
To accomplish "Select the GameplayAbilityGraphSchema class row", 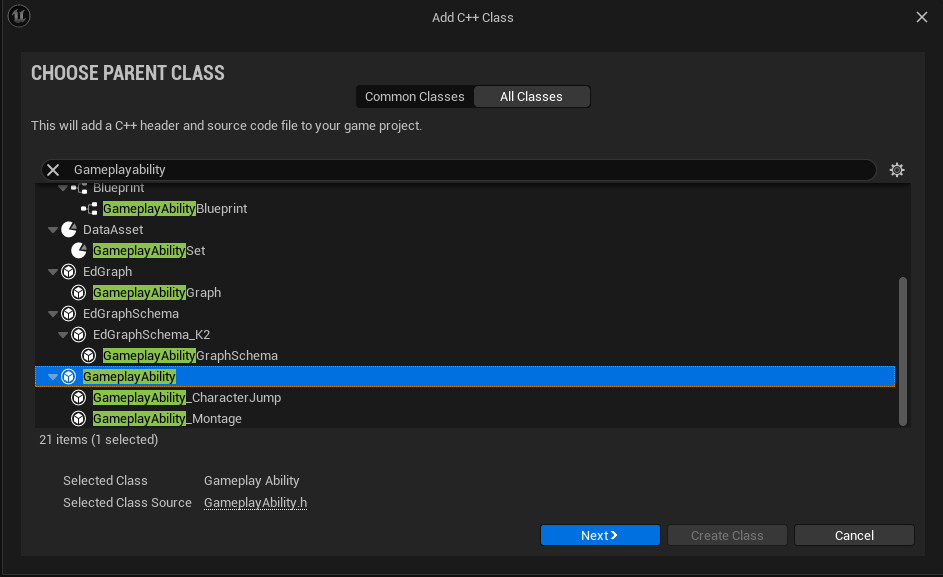I will click(x=465, y=356).
